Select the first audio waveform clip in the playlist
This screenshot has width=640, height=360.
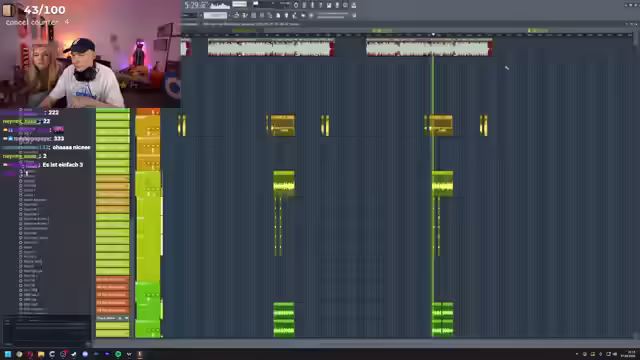pyautogui.click(x=271, y=48)
